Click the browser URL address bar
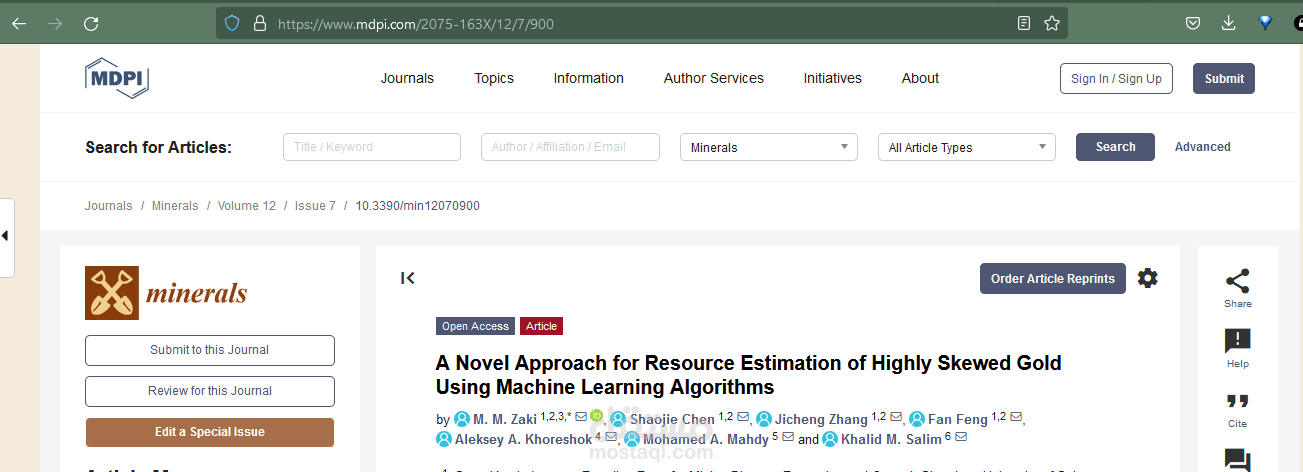The image size is (1303, 472). pos(640,23)
